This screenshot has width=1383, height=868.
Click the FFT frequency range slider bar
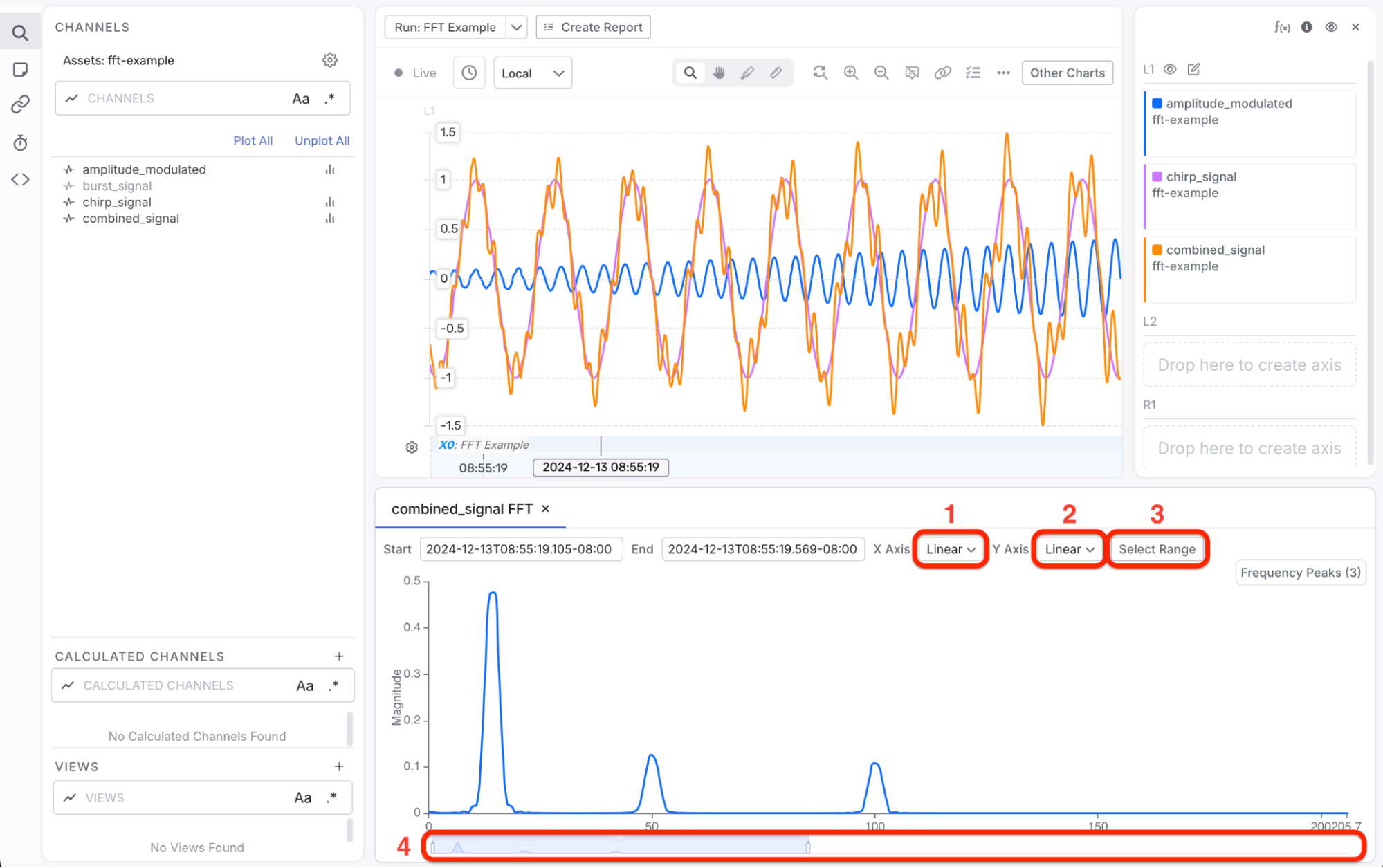pos(621,847)
